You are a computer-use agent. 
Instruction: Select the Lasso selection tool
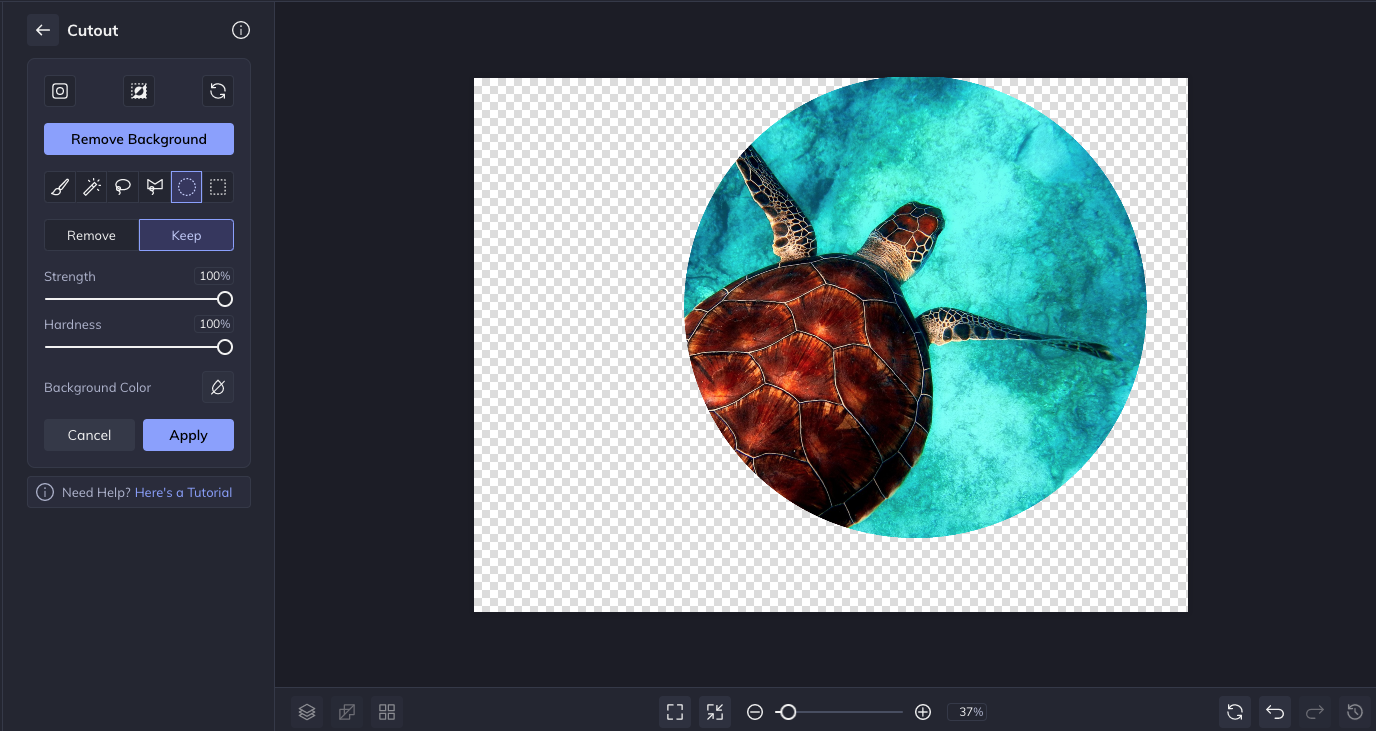point(123,187)
